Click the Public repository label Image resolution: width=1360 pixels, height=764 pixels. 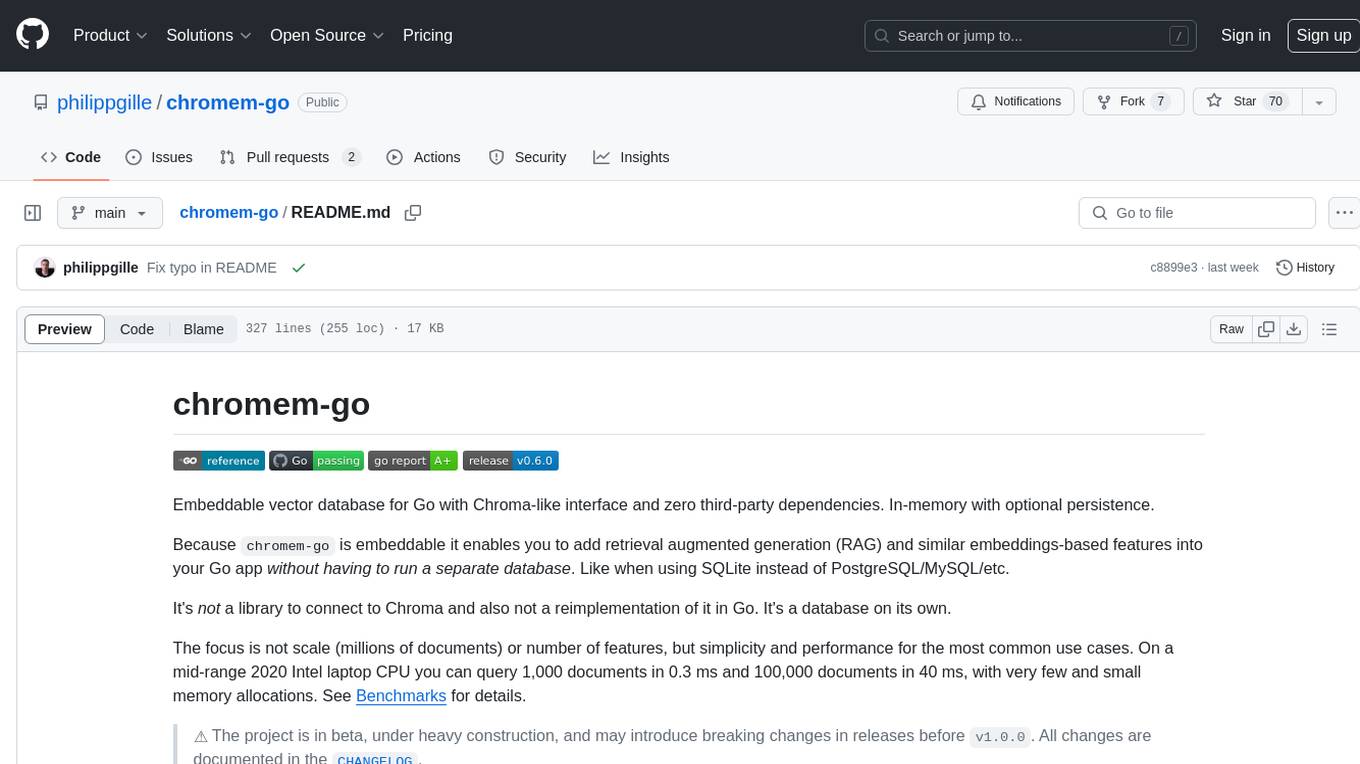(x=322, y=102)
